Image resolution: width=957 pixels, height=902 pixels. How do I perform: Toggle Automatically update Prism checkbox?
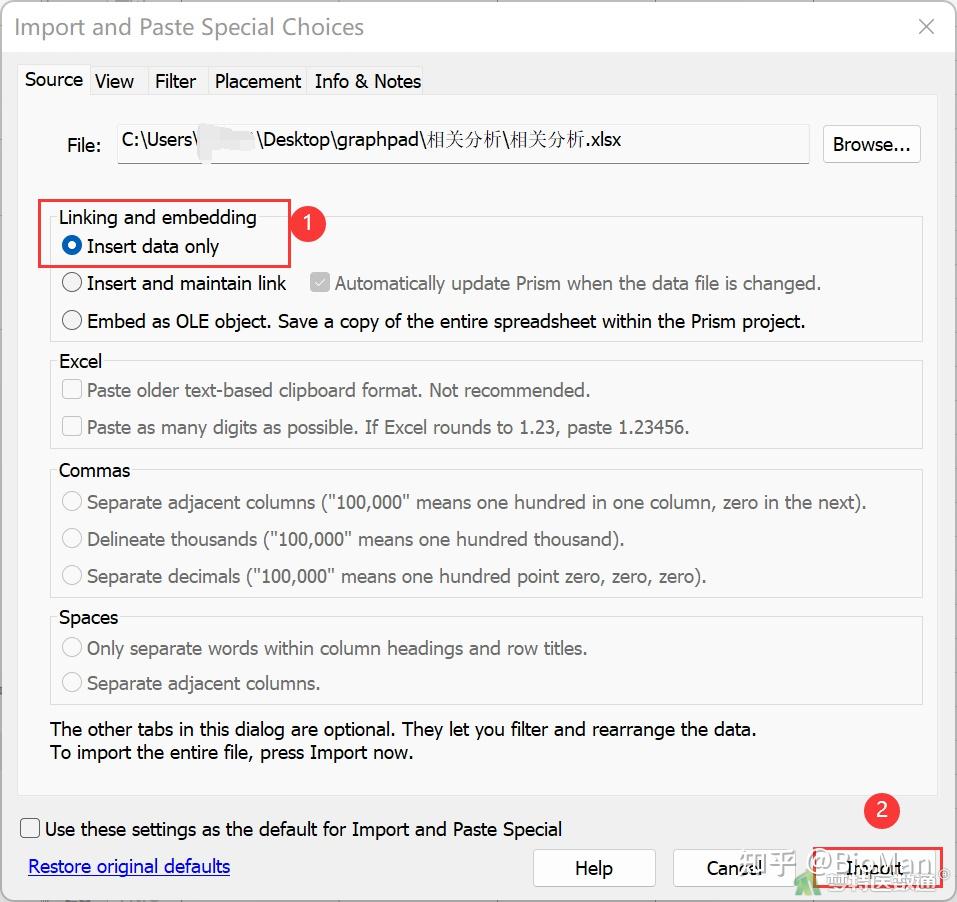tap(320, 283)
